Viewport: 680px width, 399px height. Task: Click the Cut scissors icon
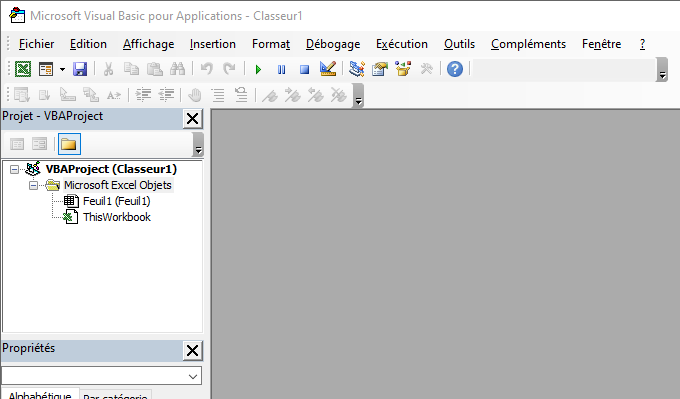[108, 69]
